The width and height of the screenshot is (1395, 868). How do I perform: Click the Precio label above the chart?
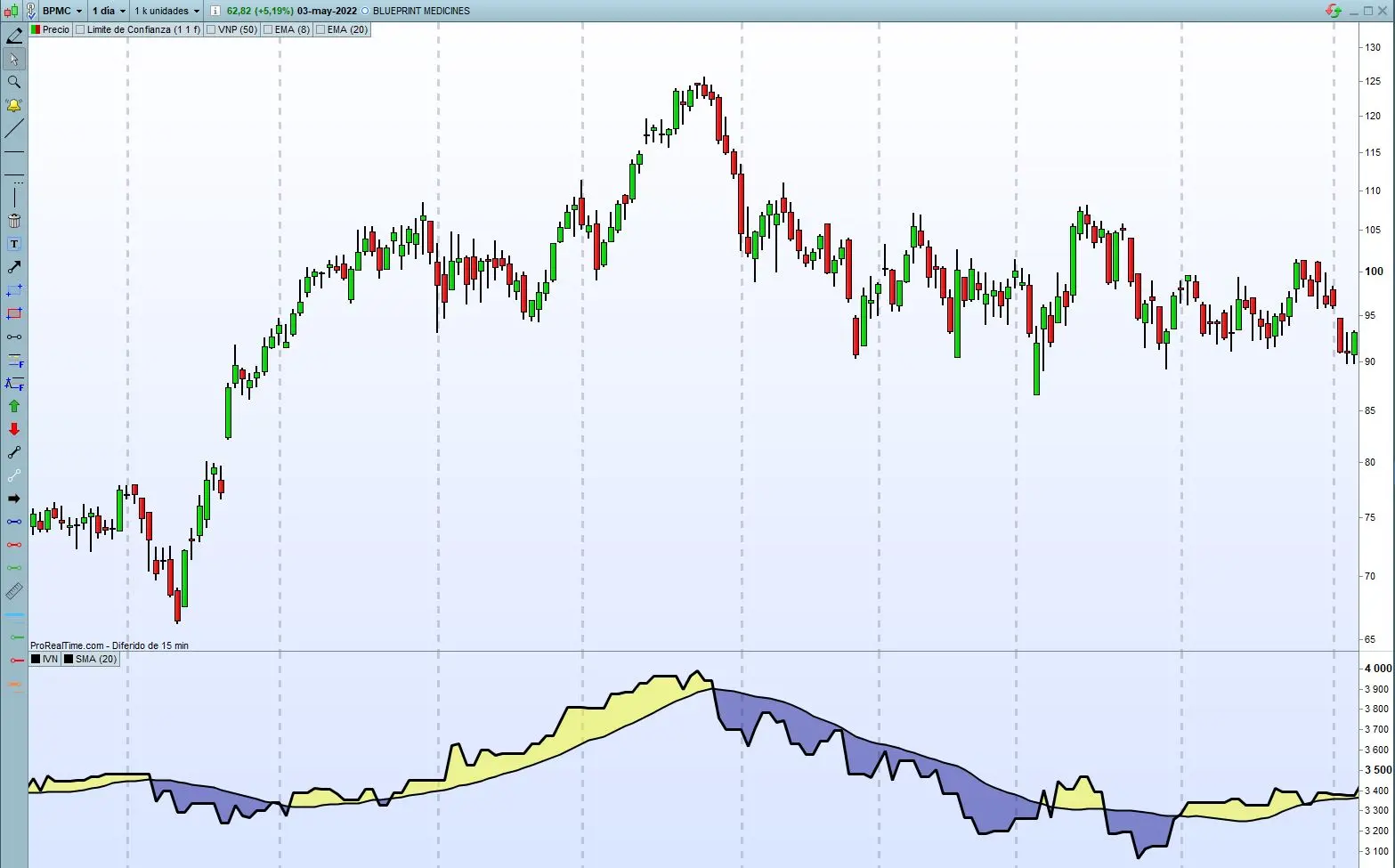click(54, 29)
